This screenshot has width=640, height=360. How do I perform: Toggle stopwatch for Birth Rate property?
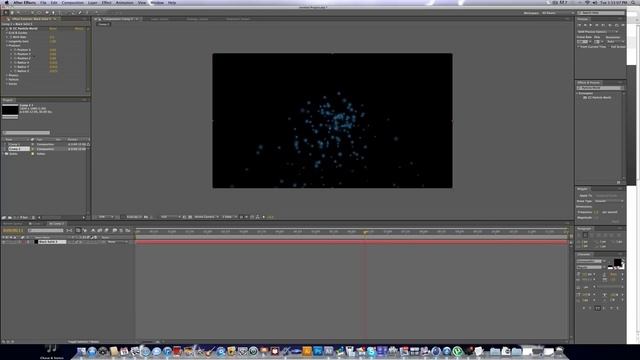pos(11,37)
